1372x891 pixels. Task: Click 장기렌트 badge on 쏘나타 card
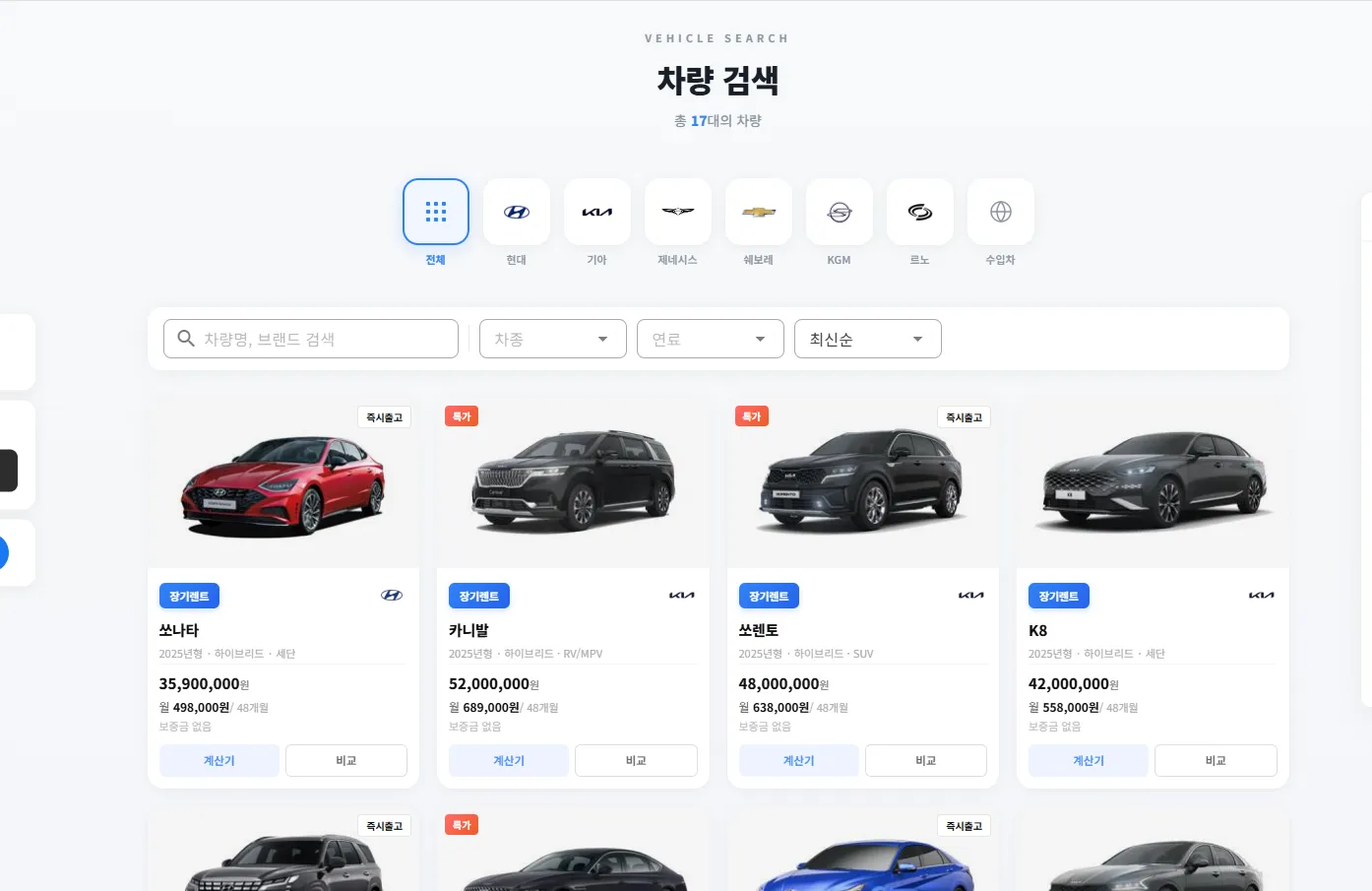[x=189, y=597]
